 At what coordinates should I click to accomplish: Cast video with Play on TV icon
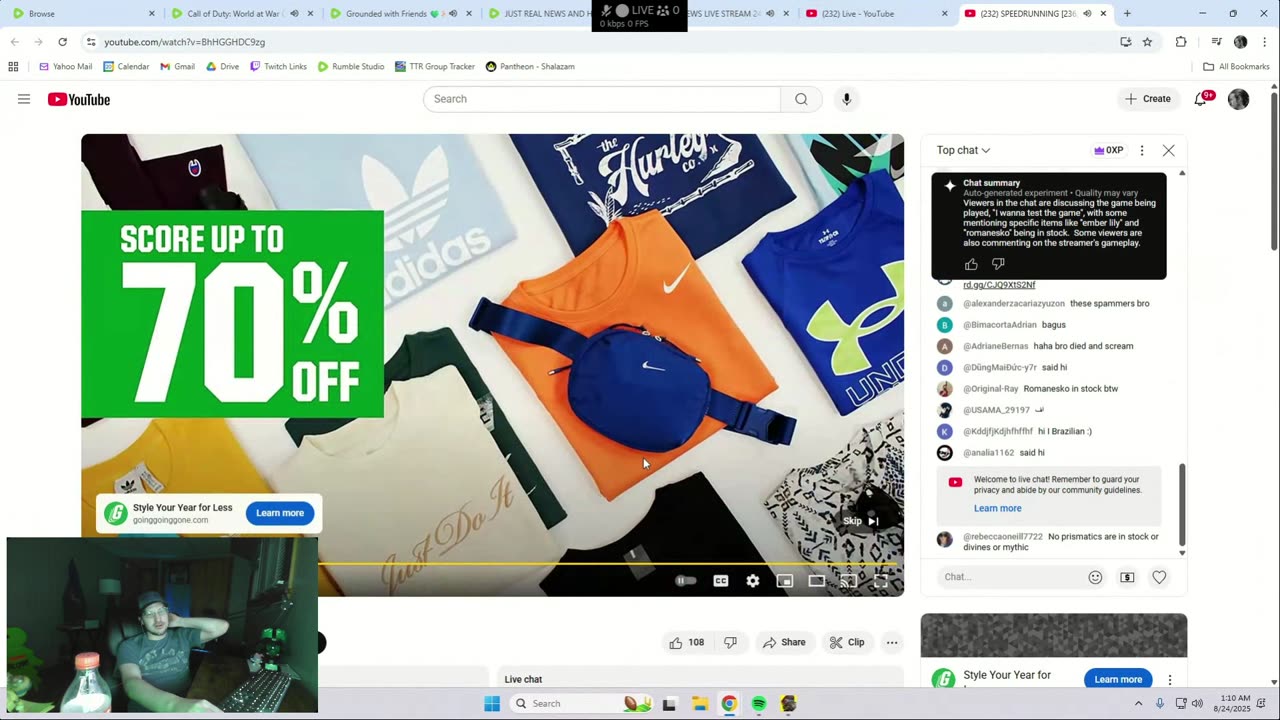coord(848,581)
